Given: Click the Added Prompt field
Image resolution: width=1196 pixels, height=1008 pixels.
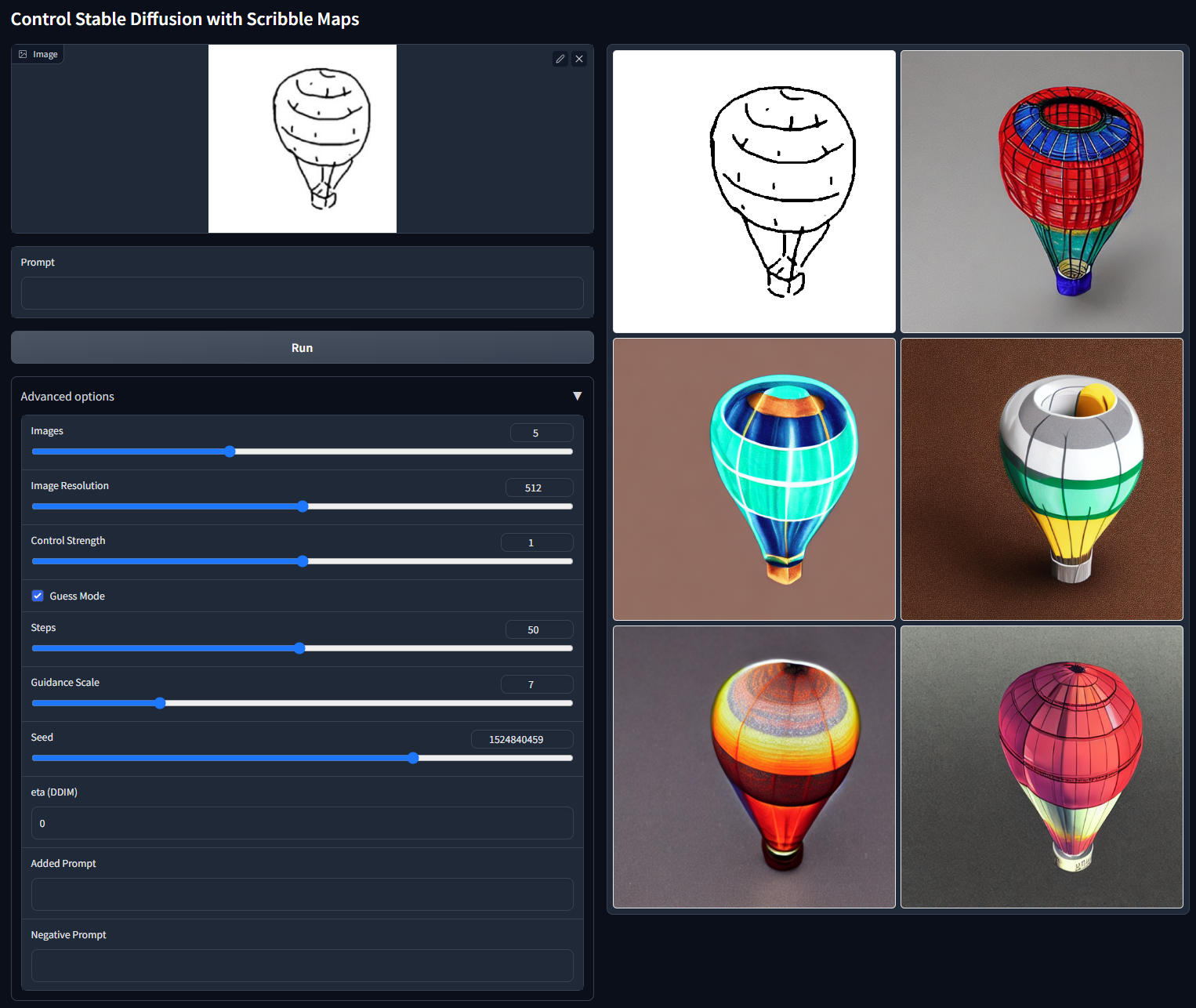Looking at the screenshot, I should [302, 894].
